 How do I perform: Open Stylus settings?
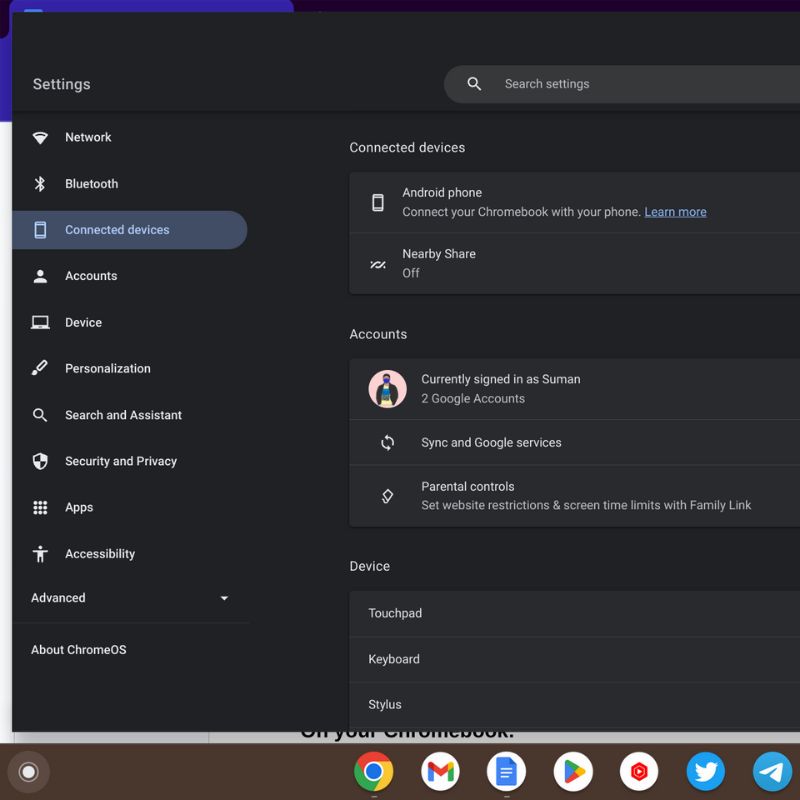click(x=574, y=705)
